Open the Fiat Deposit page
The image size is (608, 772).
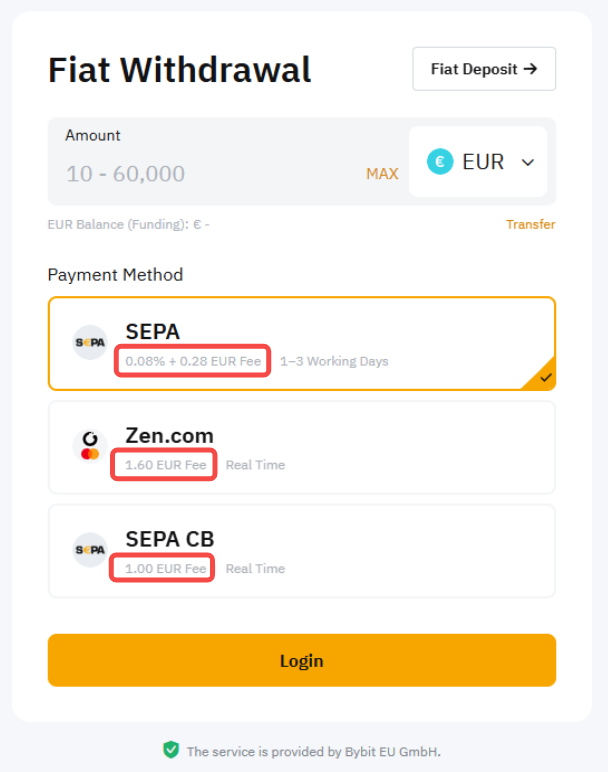484,69
